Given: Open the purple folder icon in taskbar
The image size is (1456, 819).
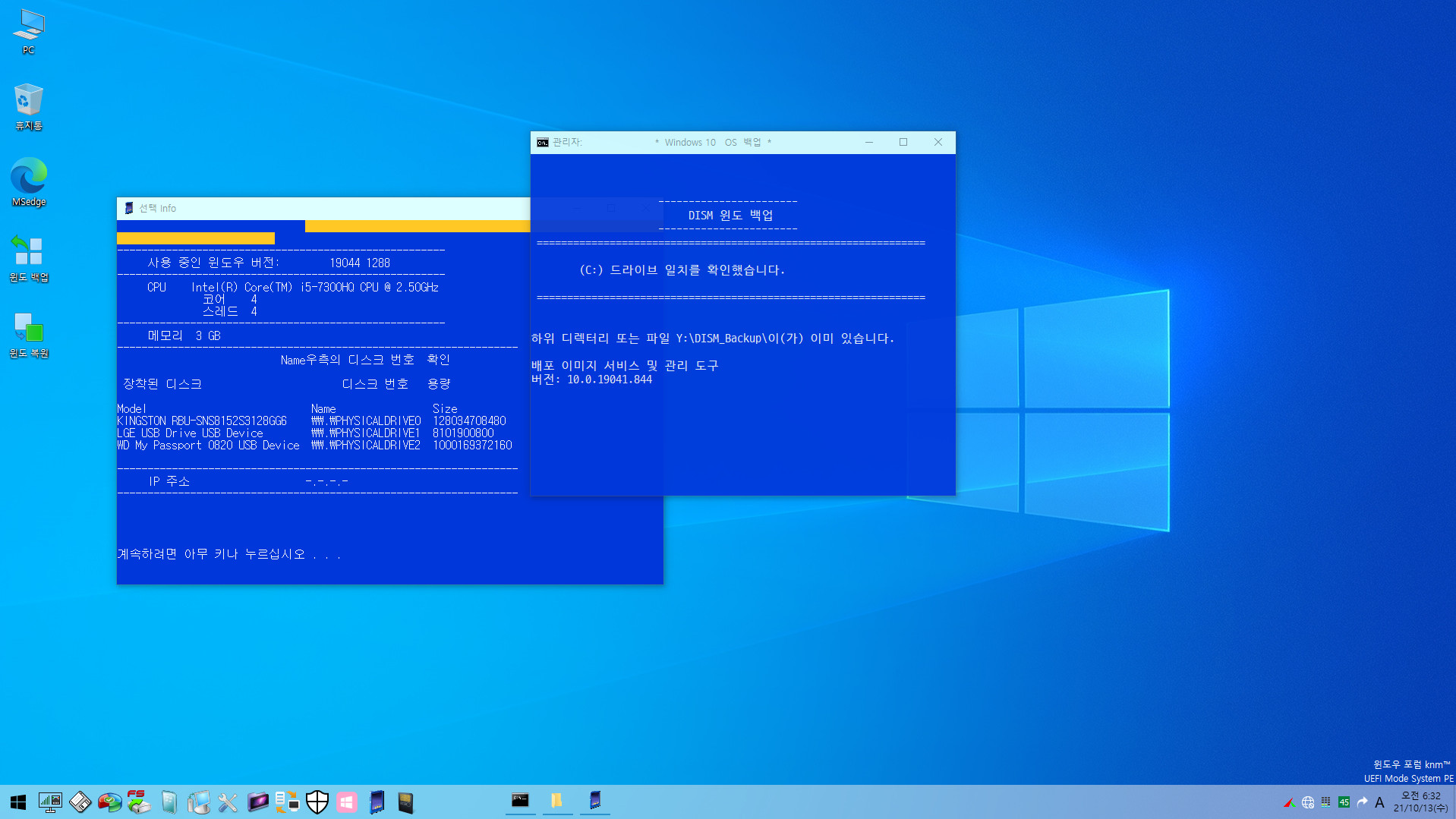Looking at the screenshot, I should (257, 802).
